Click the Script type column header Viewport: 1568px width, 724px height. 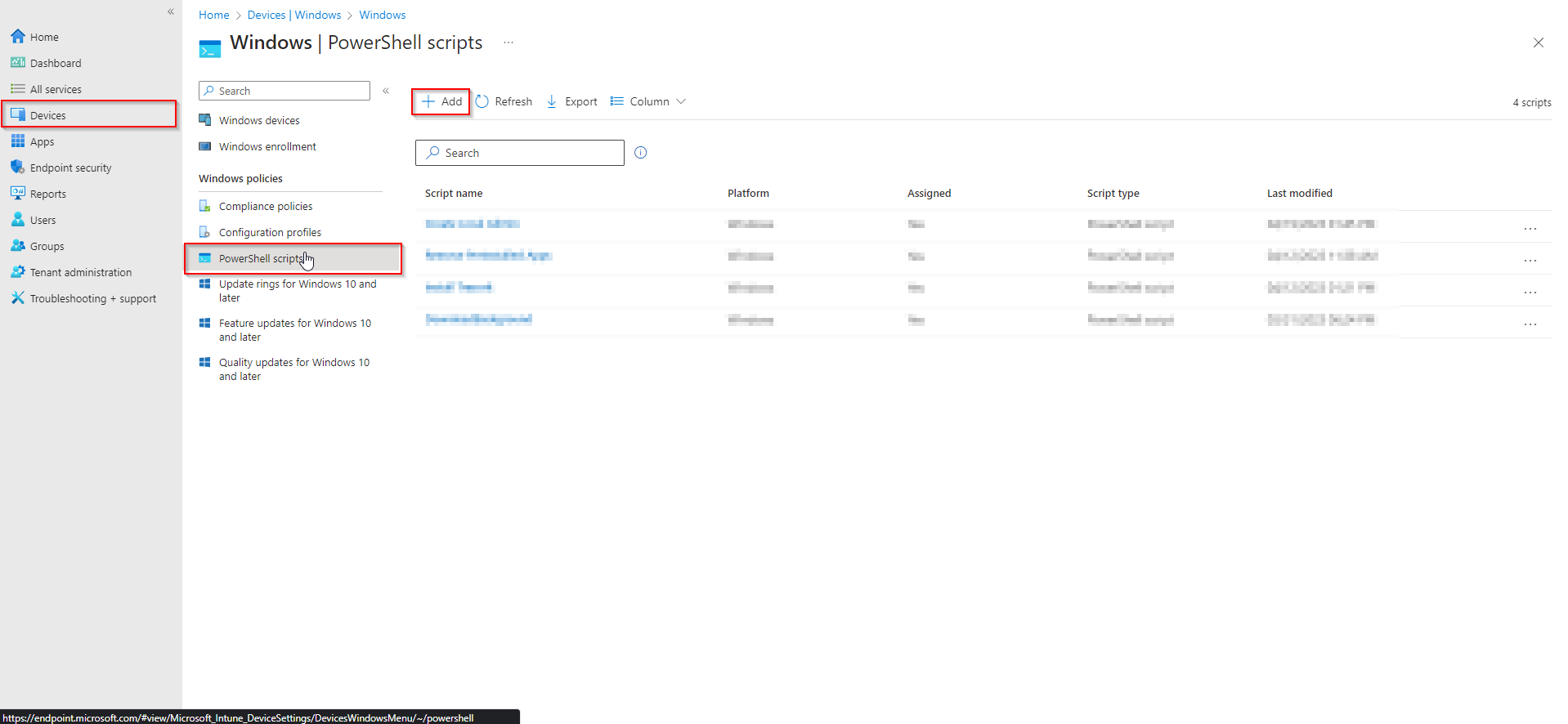[1113, 193]
